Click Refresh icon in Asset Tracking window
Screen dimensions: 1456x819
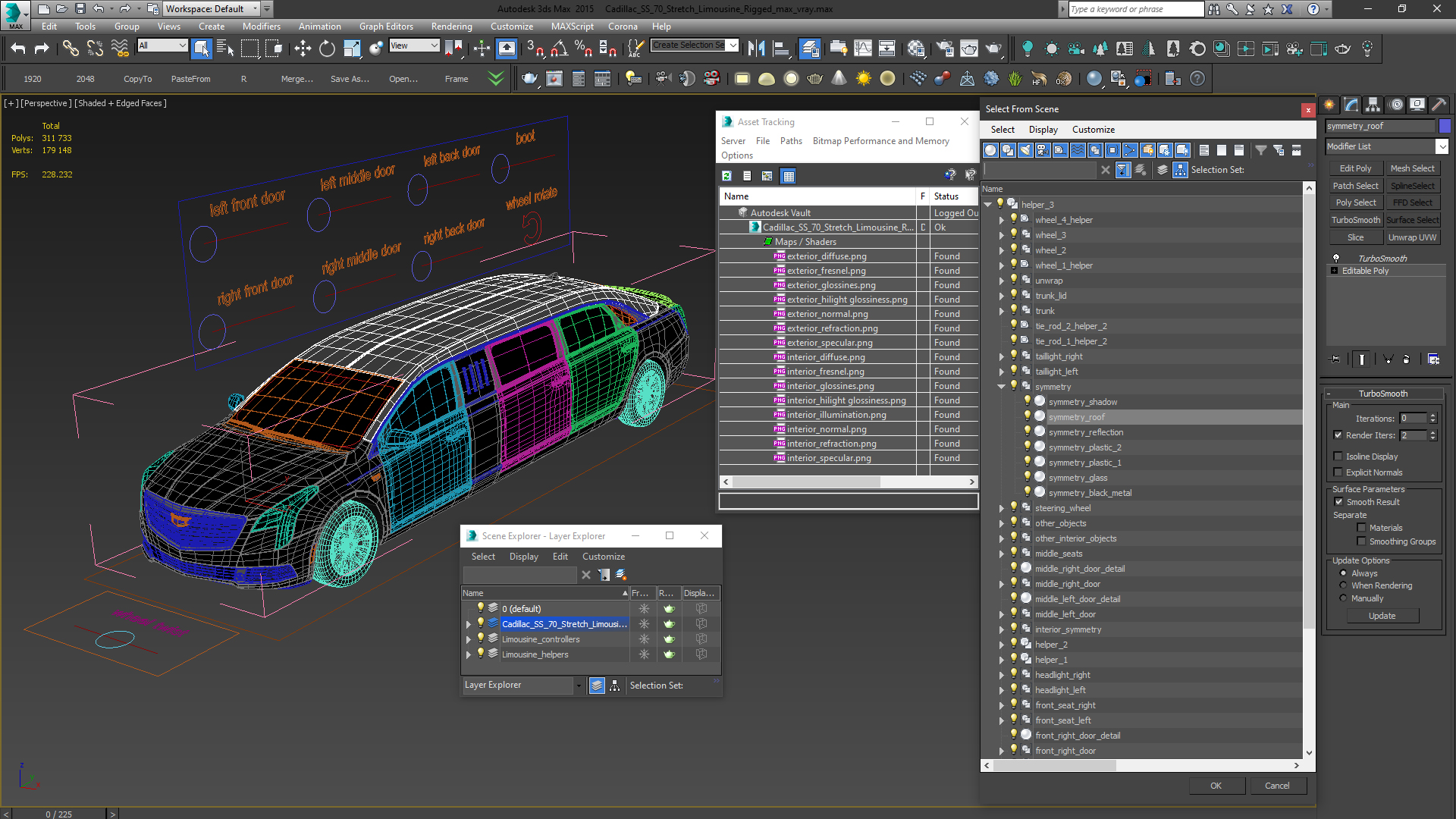726,176
